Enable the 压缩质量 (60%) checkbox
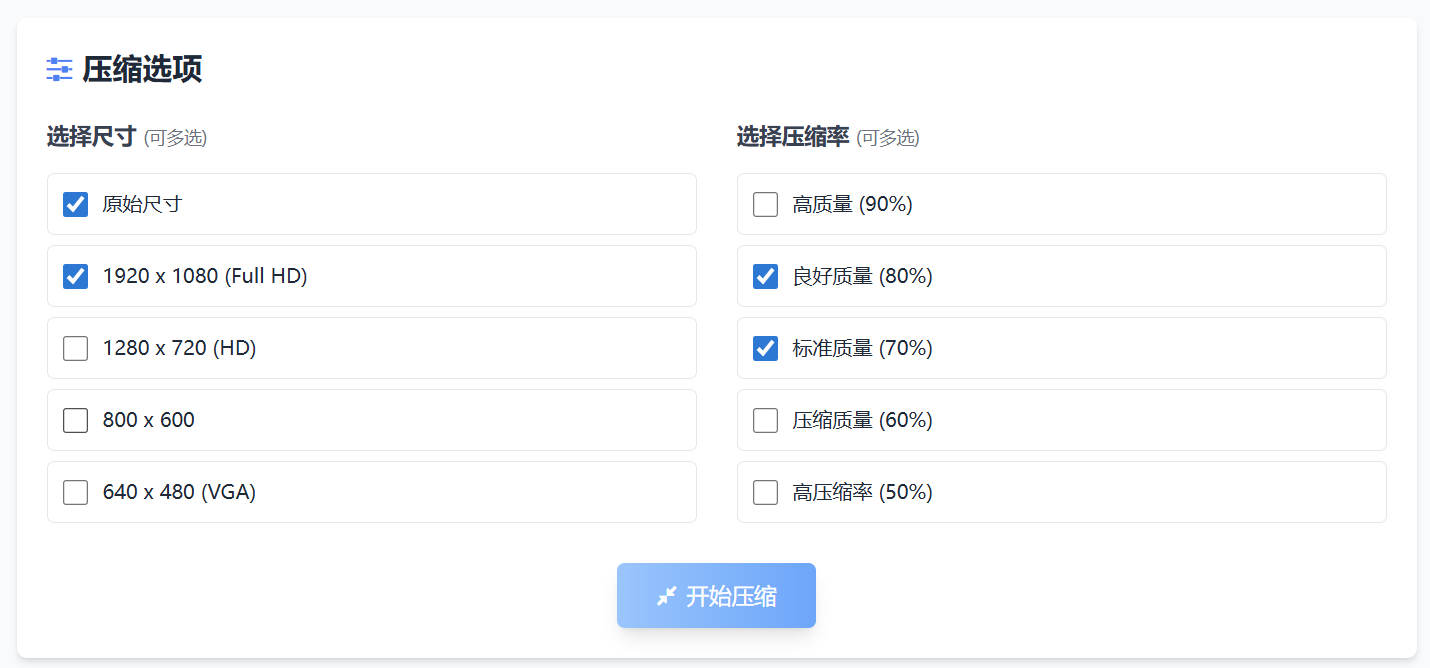The width and height of the screenshot is (1430, 668). click(x=766, y=421)
